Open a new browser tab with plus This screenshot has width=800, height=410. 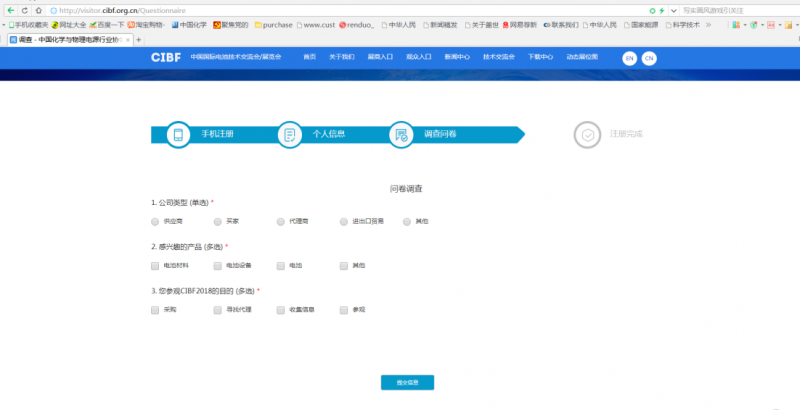point(138,40)
